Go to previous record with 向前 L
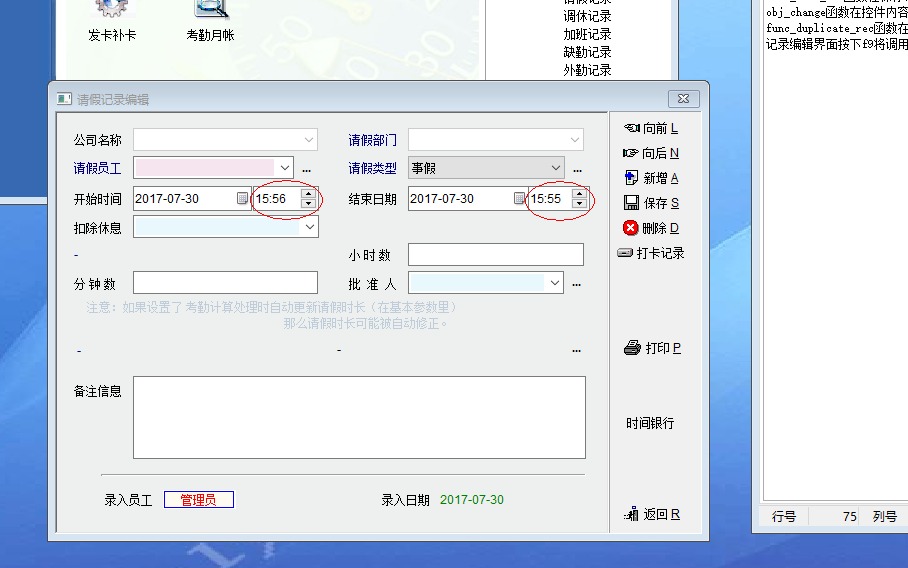 coord(651,128)
